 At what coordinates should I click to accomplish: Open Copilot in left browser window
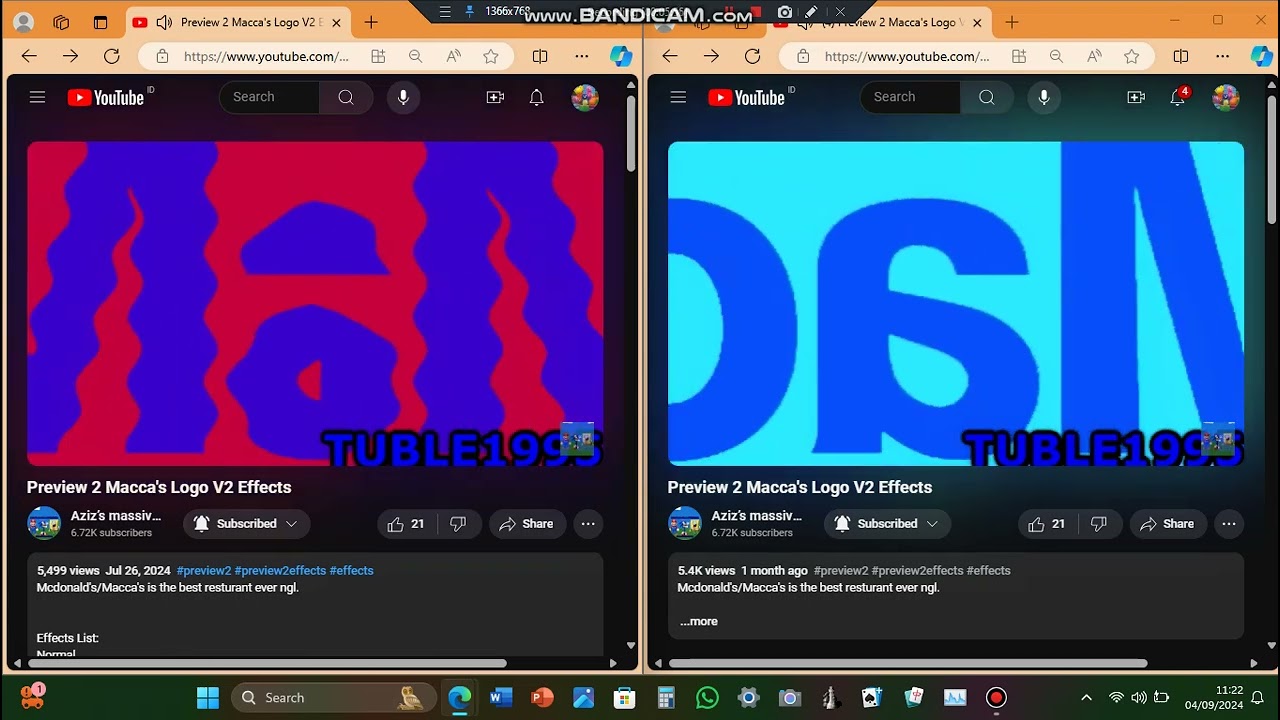coord(621,56)
